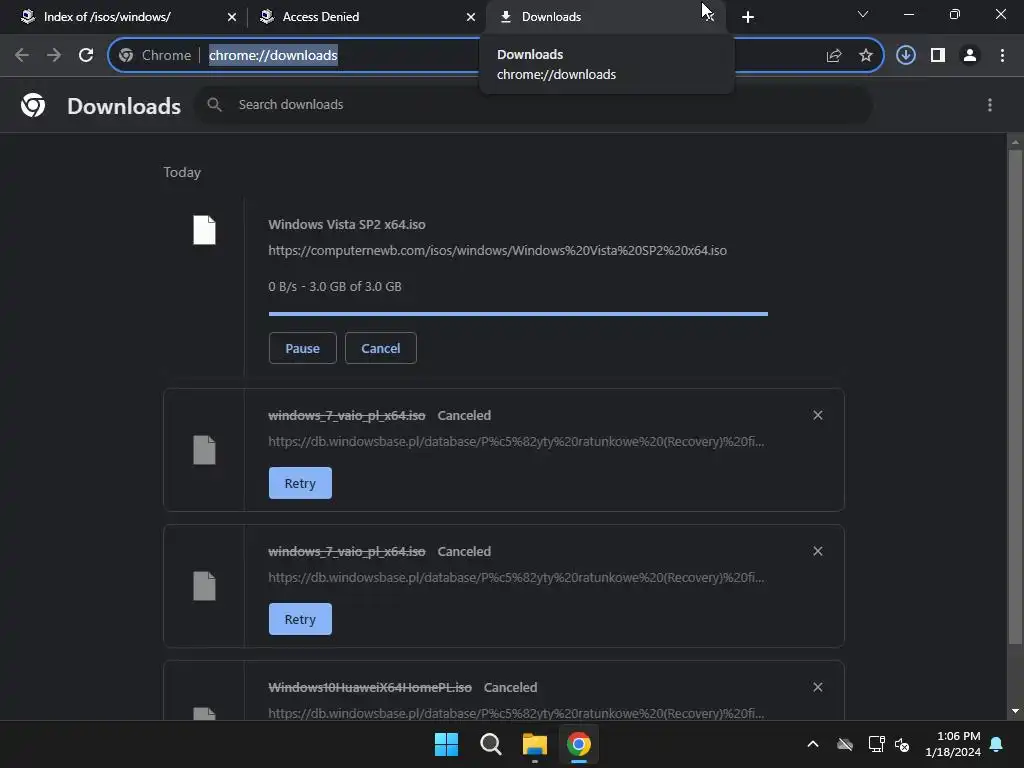
Task: Share this page icon in address bar
Action: pyautogui.click(x=834, y=56)
